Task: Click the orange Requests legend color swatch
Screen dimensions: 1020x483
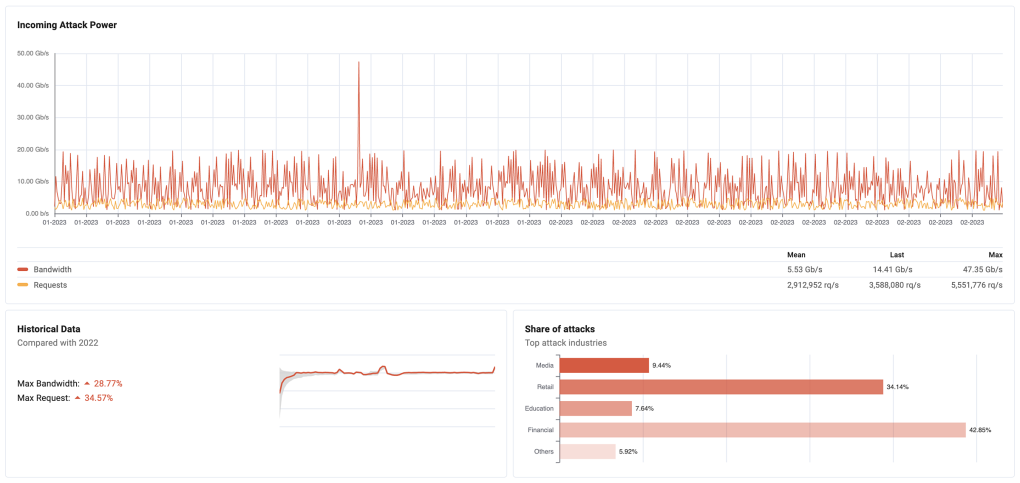Action: pos(23,285)
